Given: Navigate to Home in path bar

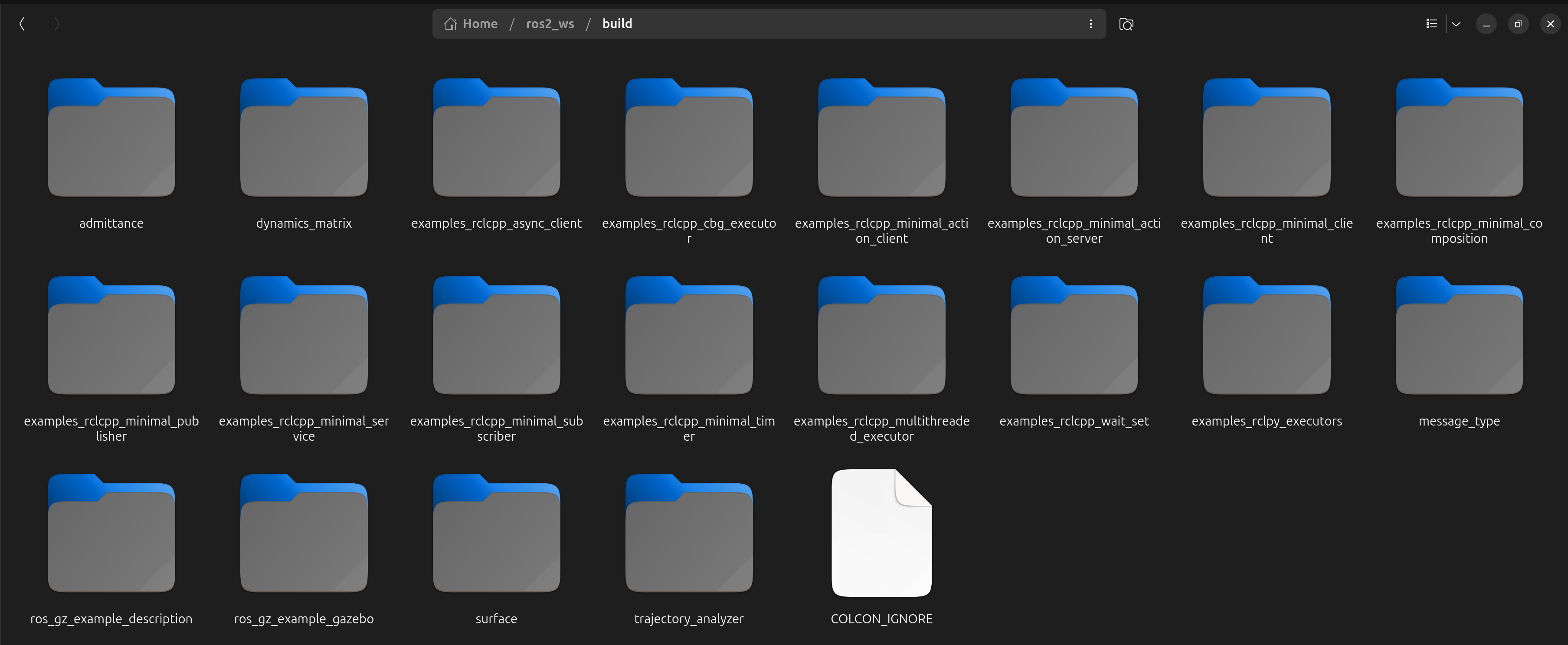Looking at the screenshot, I should (x=471, y=24).
